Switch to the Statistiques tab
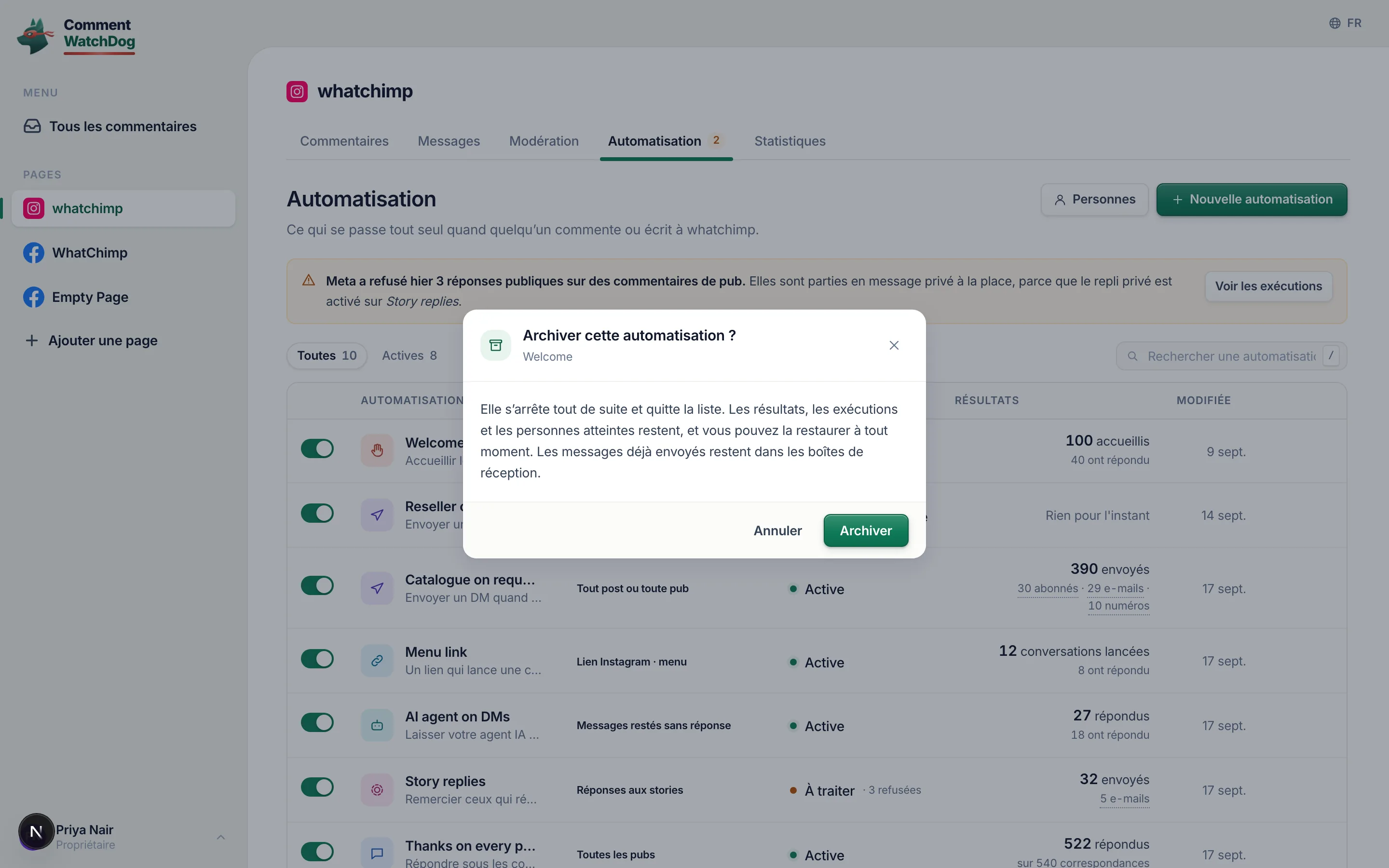The image size is (1389, 868). (x=790, y=141)
